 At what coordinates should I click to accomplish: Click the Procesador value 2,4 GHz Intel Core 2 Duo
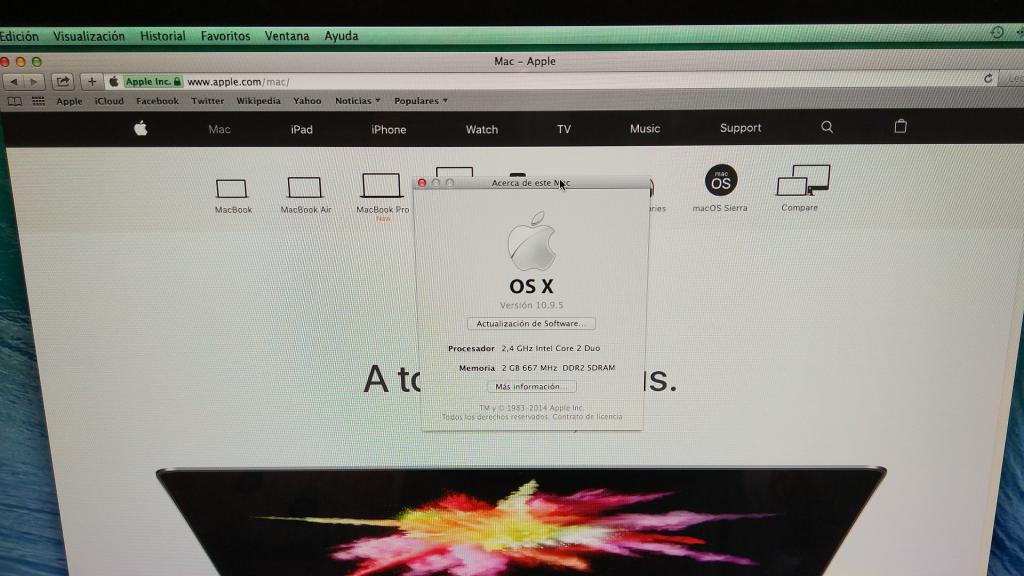(551, 348)
